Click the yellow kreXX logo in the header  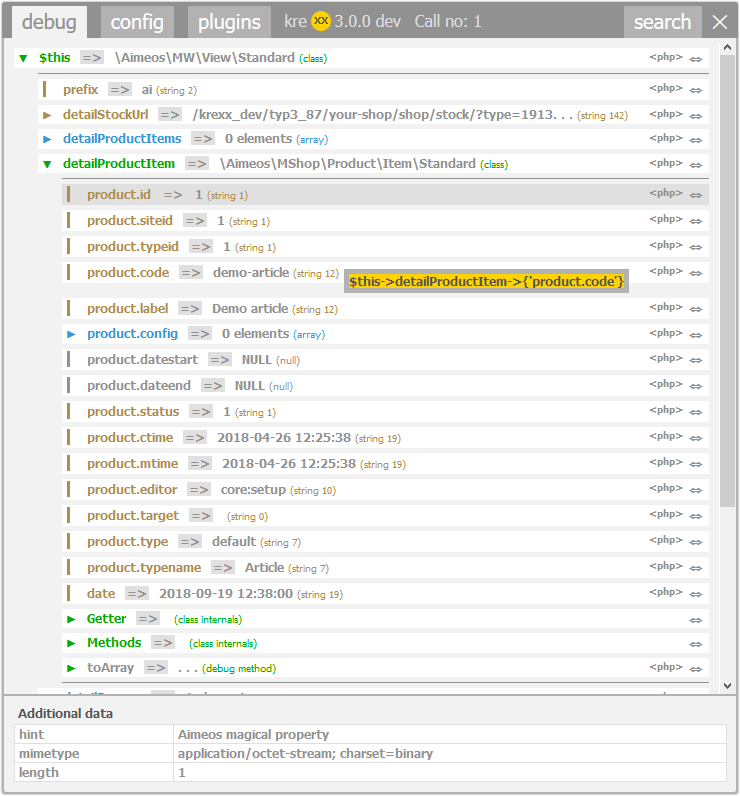(x=321, y=21)
